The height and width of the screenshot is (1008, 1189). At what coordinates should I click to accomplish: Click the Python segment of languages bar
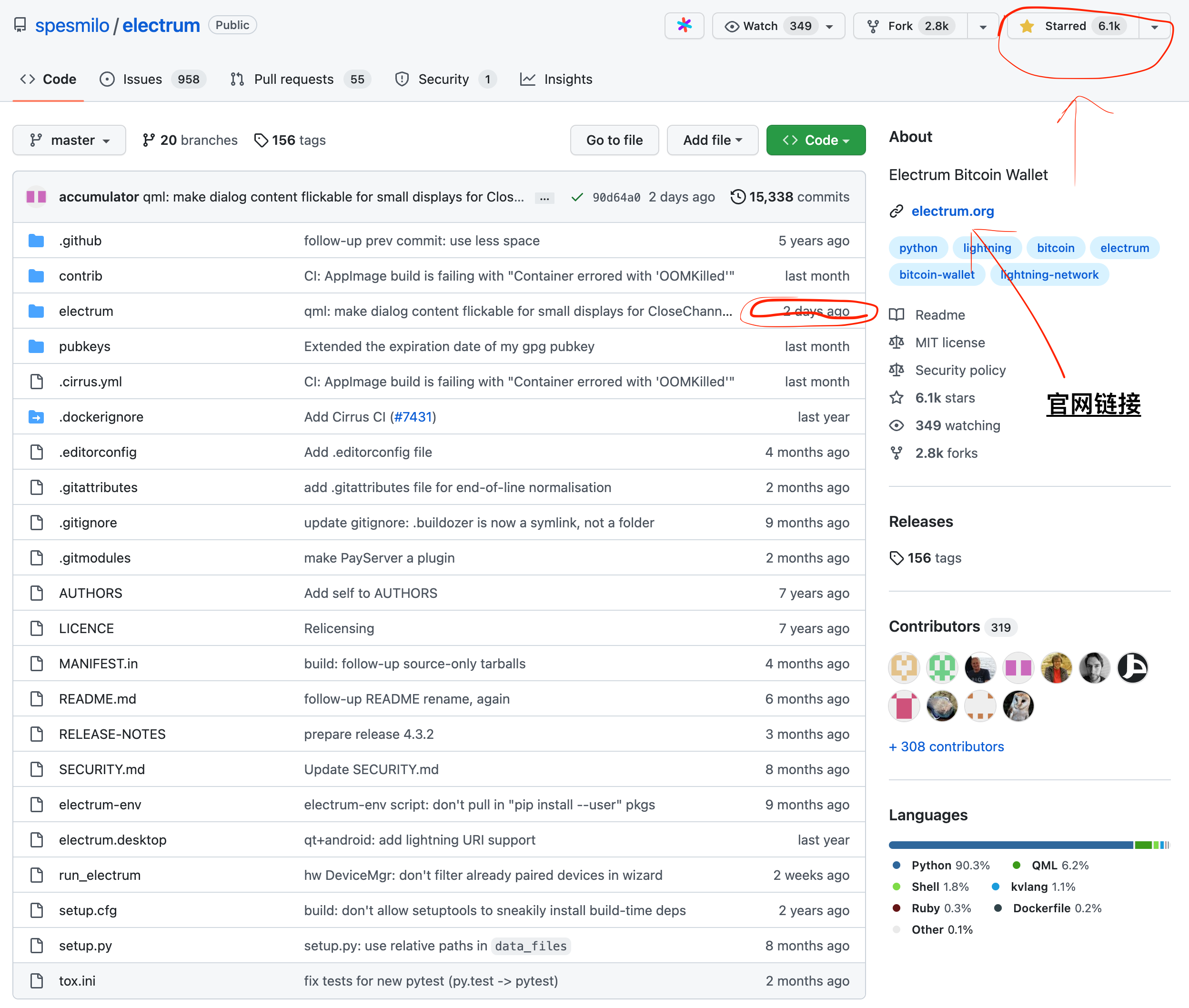coord(1010,845)
